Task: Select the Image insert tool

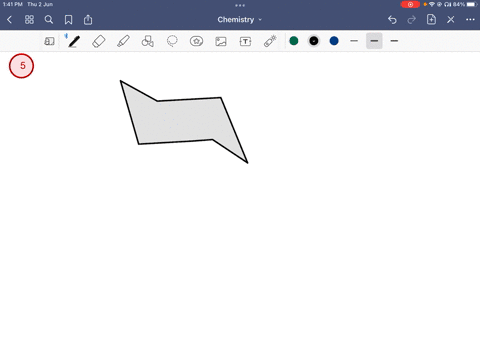Action: [221, 41]
